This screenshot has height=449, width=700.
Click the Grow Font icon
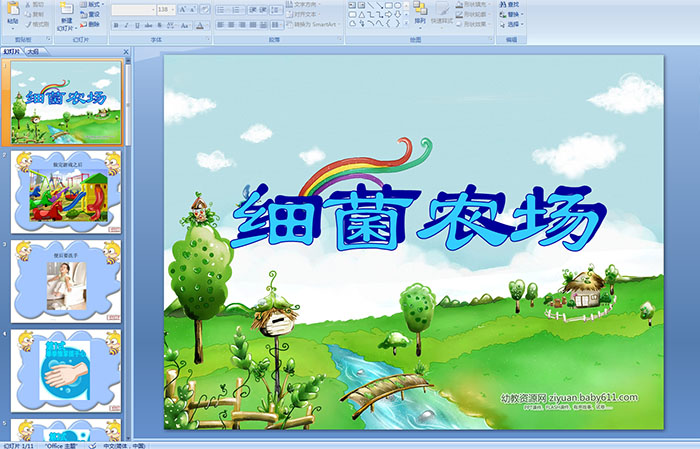point(182,10)
